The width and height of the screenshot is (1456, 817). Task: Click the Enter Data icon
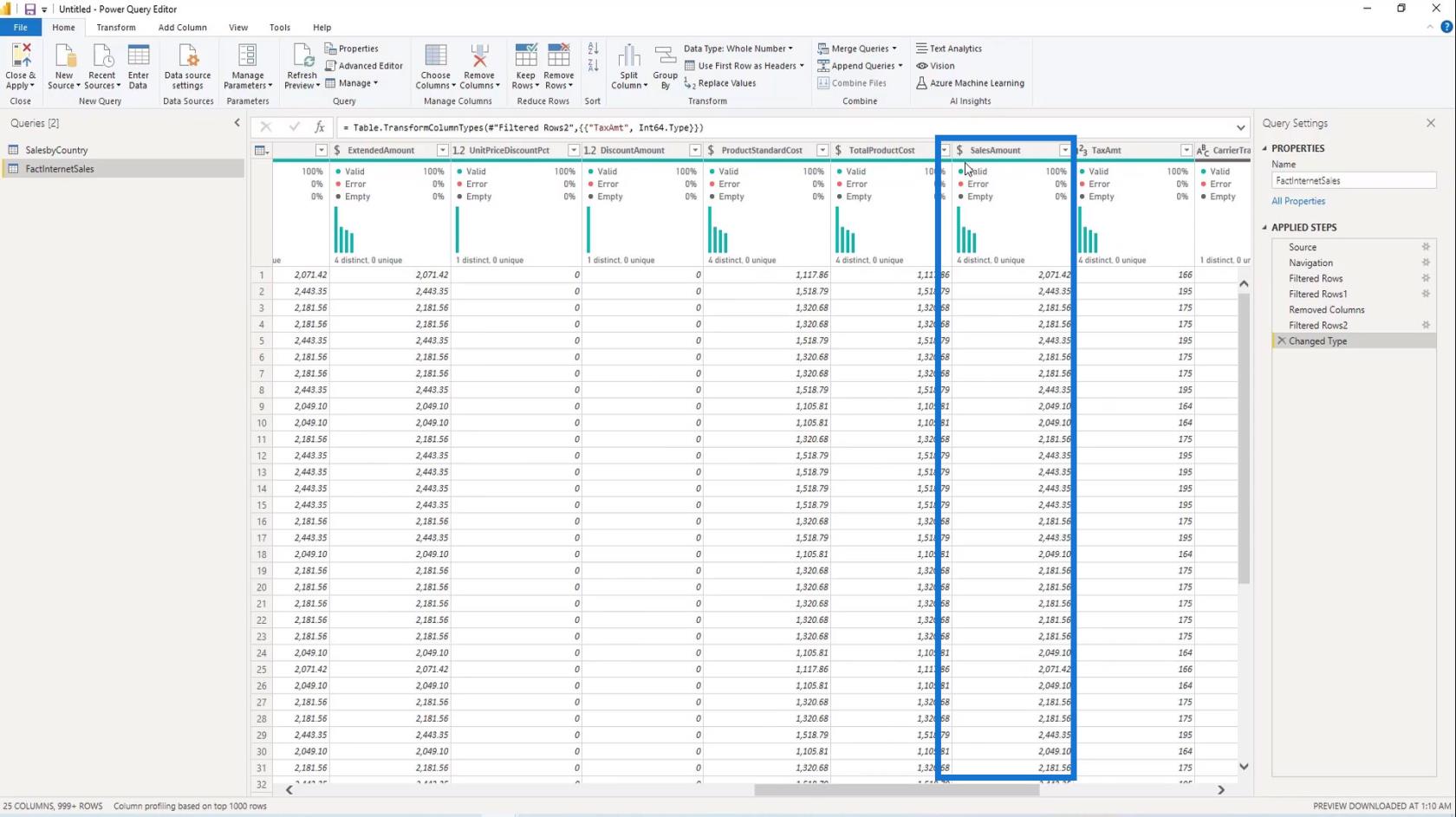(139, 55)
